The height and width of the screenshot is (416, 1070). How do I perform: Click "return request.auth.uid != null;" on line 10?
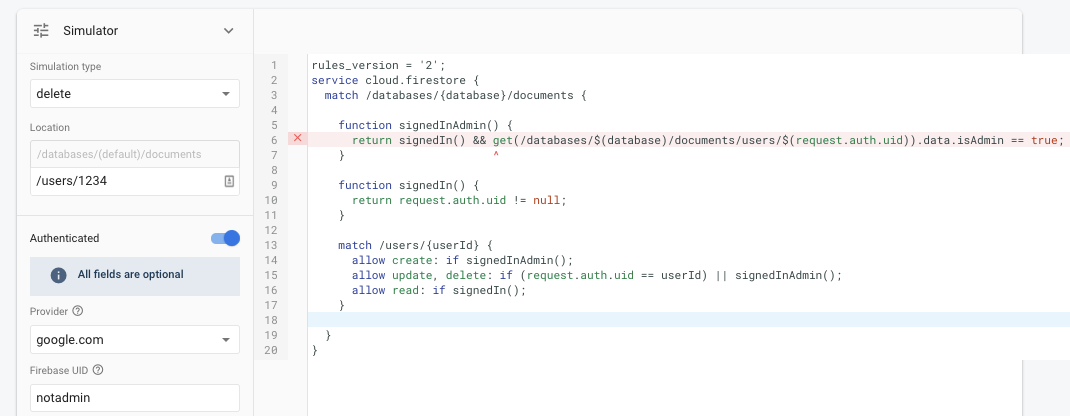[x=459, y=200]
